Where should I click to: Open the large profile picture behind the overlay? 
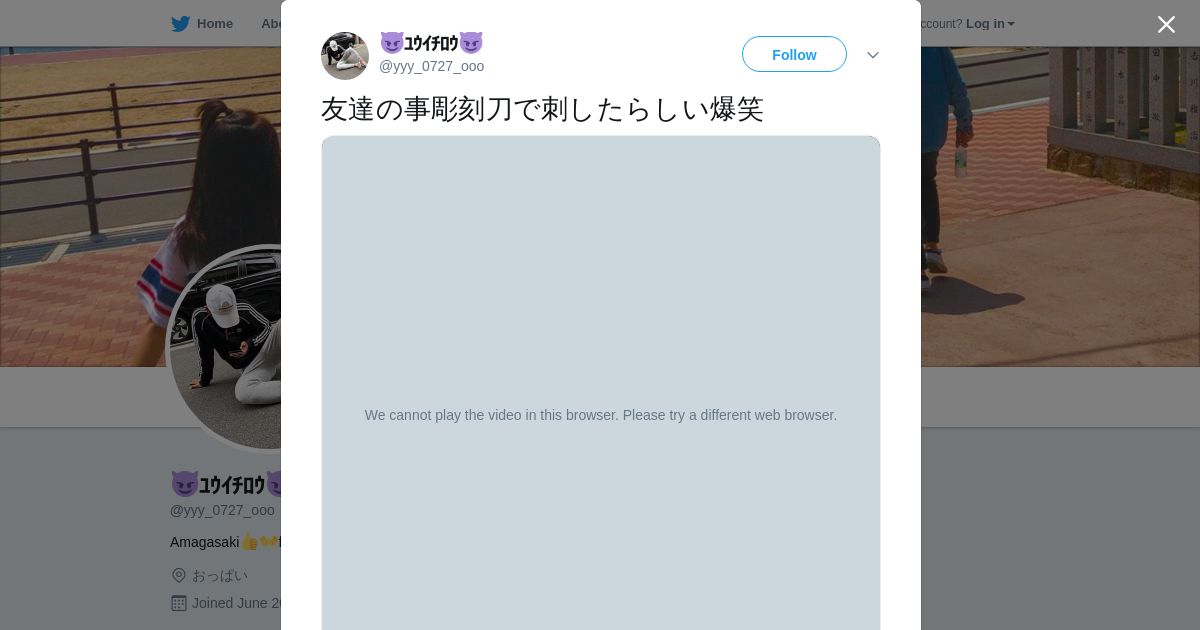click(225, 348)
